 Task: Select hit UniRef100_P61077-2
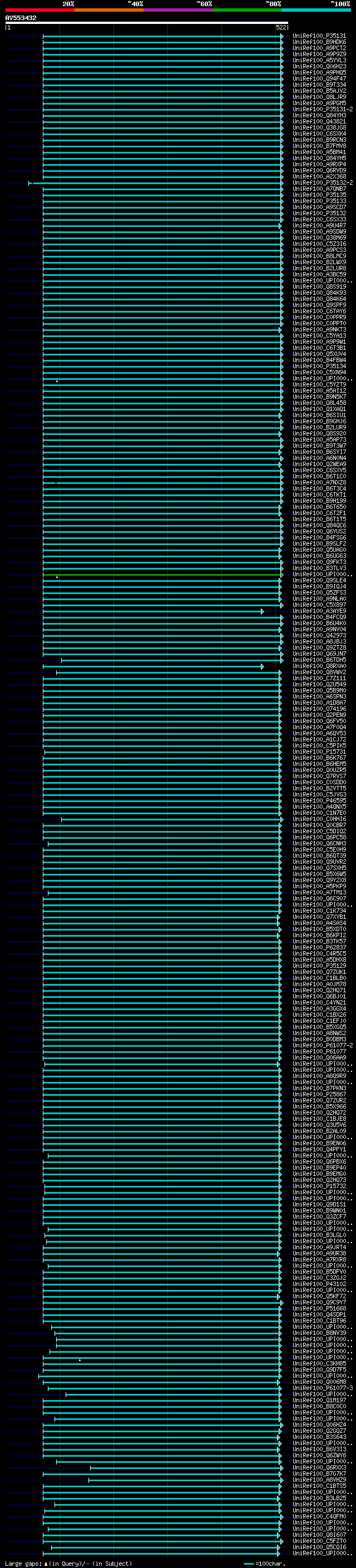point(323,1045)
